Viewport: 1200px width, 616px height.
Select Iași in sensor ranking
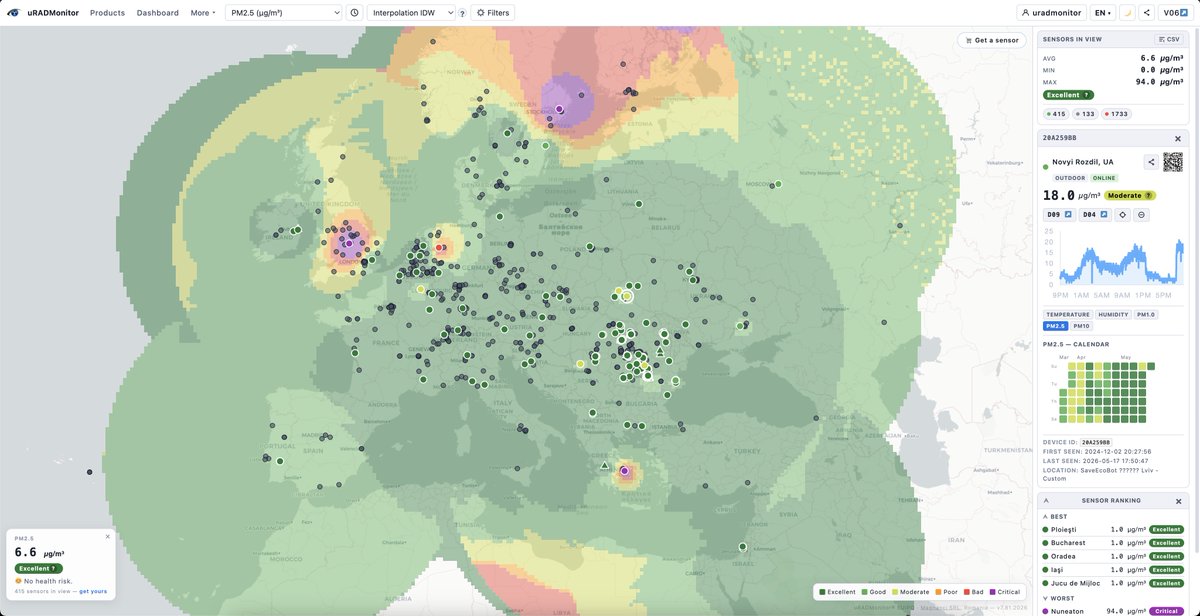coord(1112,569)
